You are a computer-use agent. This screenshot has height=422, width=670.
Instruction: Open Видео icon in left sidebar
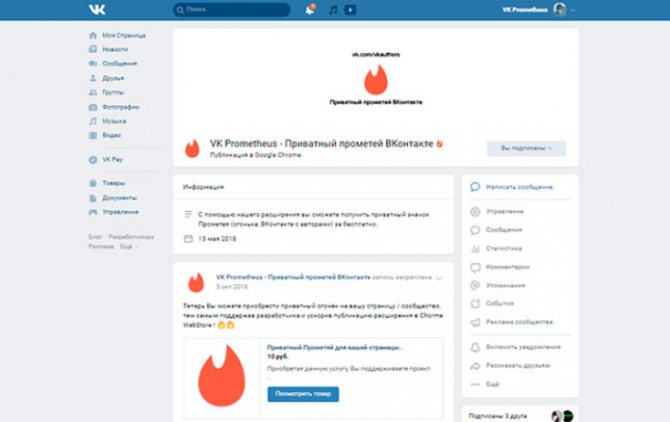point(93,135)
